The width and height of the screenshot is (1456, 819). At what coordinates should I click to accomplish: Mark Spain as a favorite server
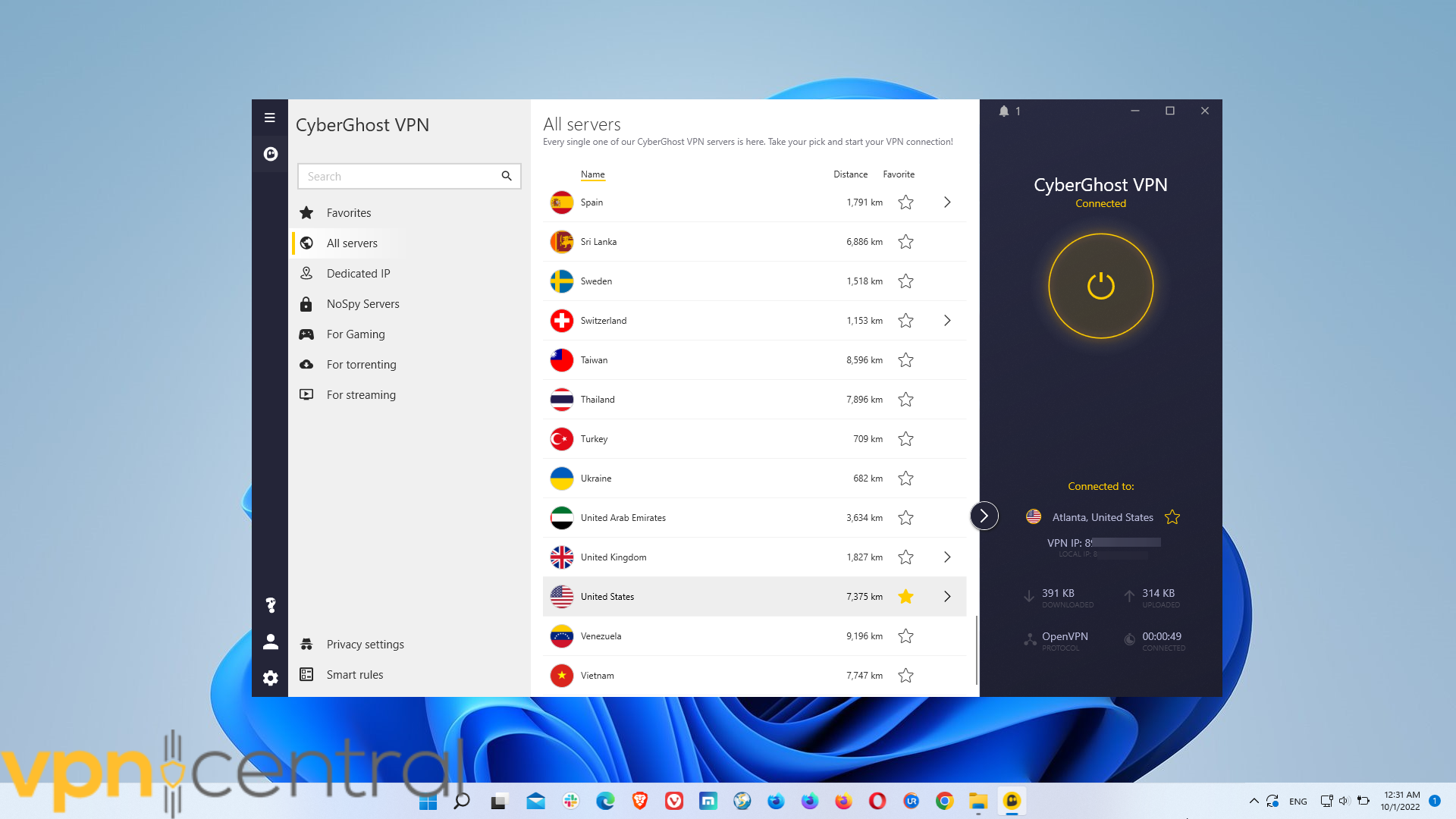point(905,202)
